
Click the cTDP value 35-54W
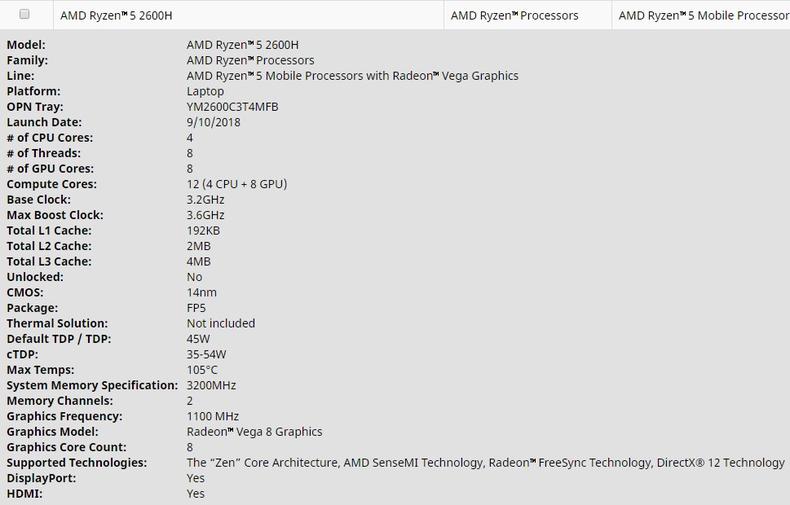(x=206, y=354)
